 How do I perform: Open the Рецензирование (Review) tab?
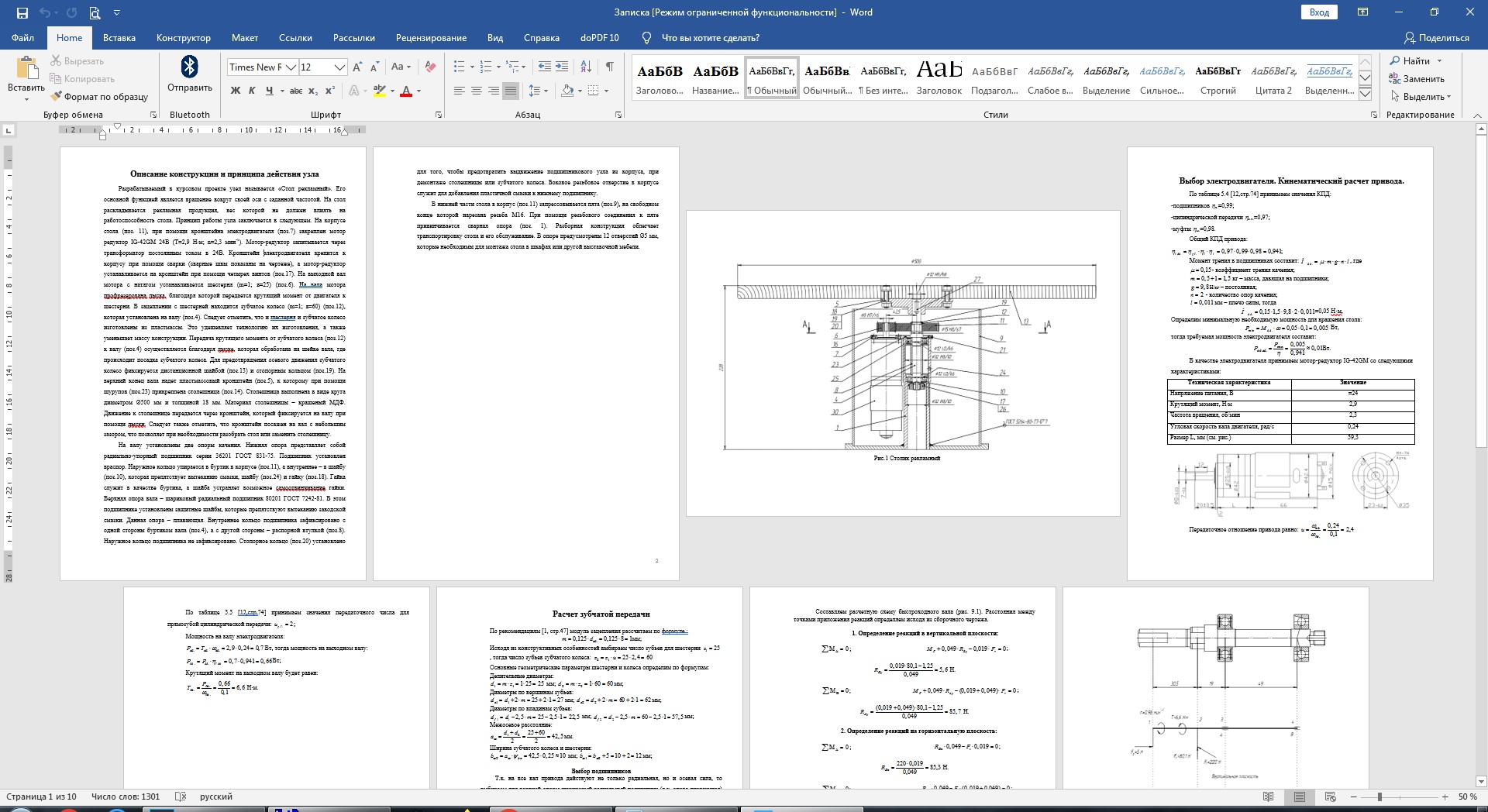click(431, 38)
